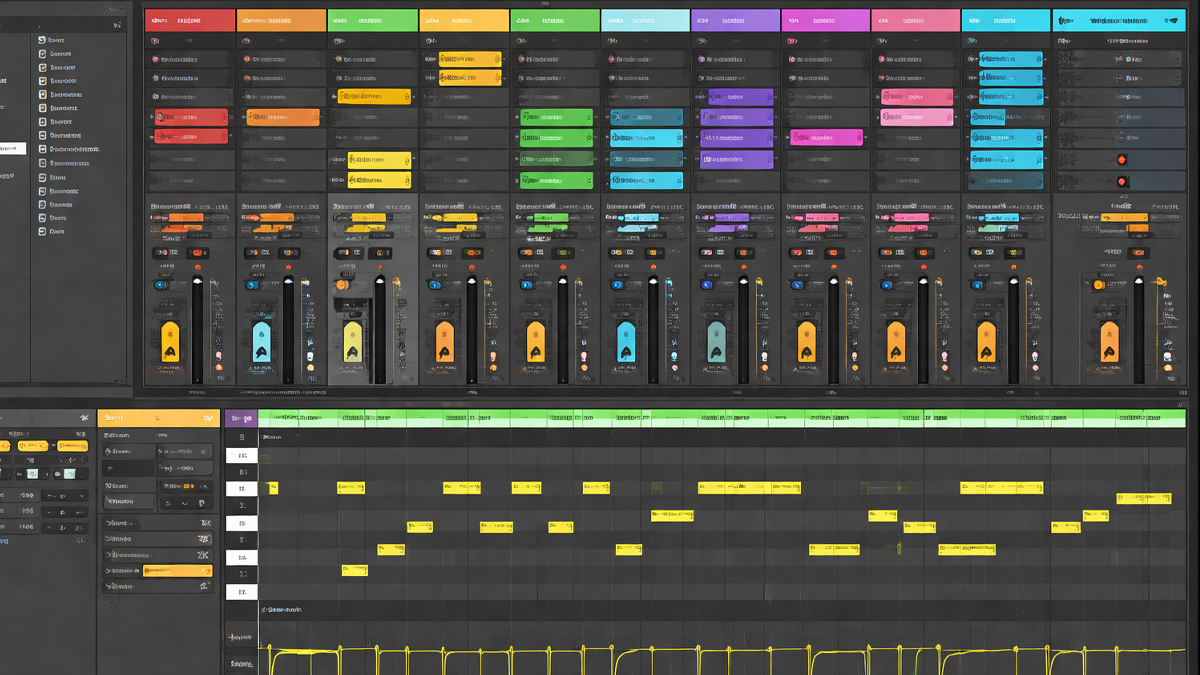Viewport: 1200px width, 675px height.
Task: Click the orange pan knob on the green track
Action: 341,285
